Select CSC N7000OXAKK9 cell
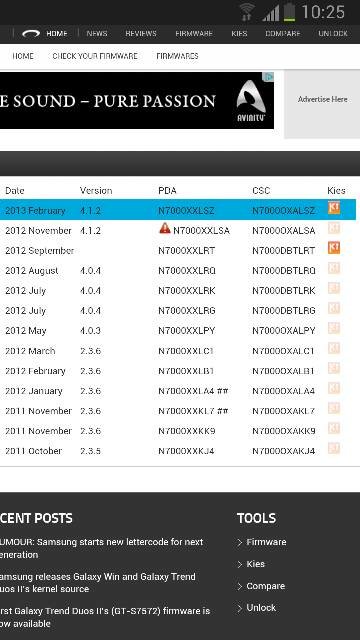The width and height of the screenshot is (360, 640). click(284, 431)
